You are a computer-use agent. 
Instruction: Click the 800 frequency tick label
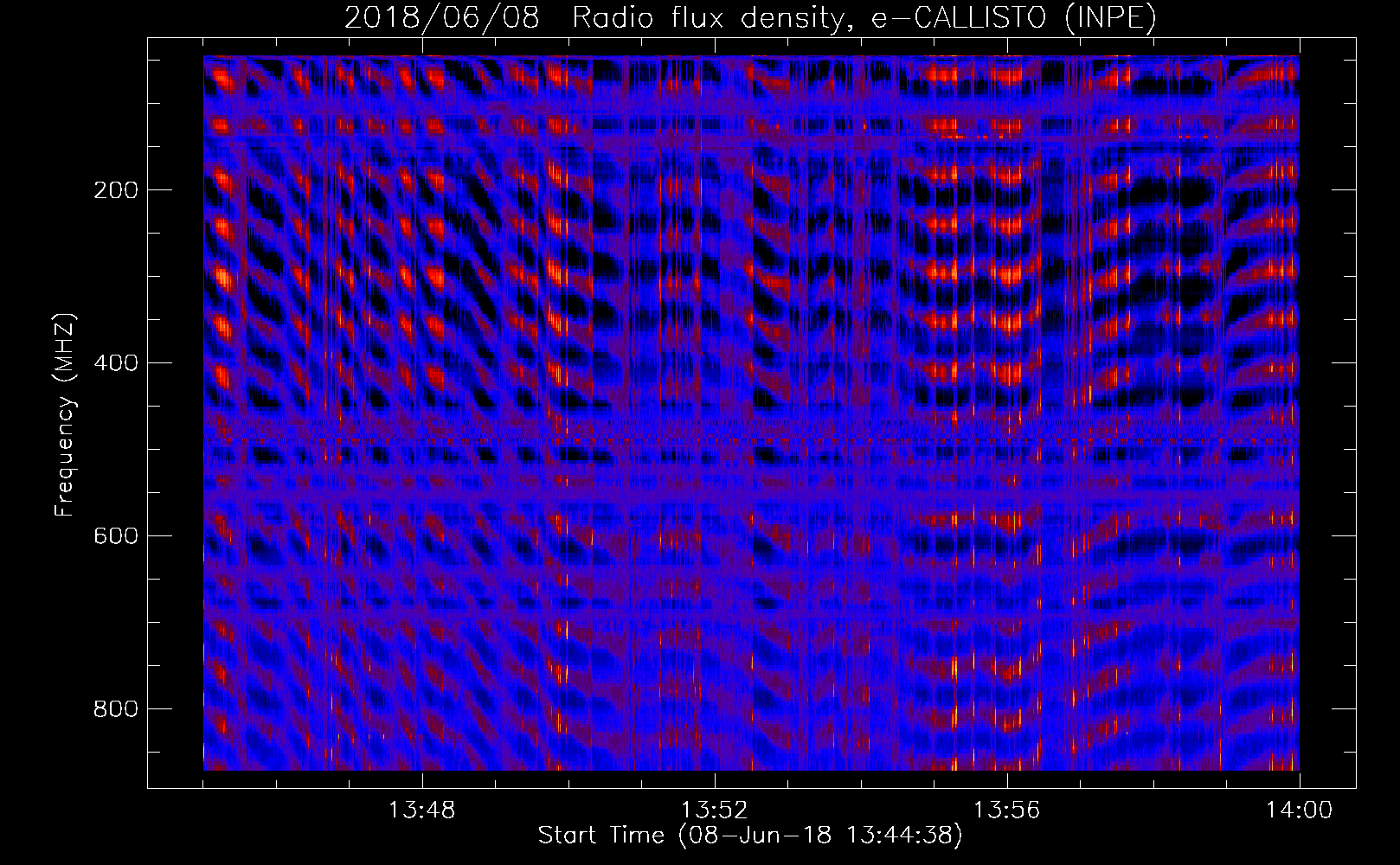pos(115,709)
